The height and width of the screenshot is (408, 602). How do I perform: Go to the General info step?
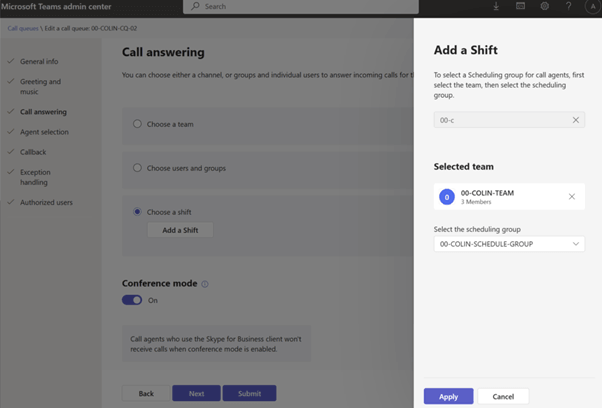pos(39,62)
